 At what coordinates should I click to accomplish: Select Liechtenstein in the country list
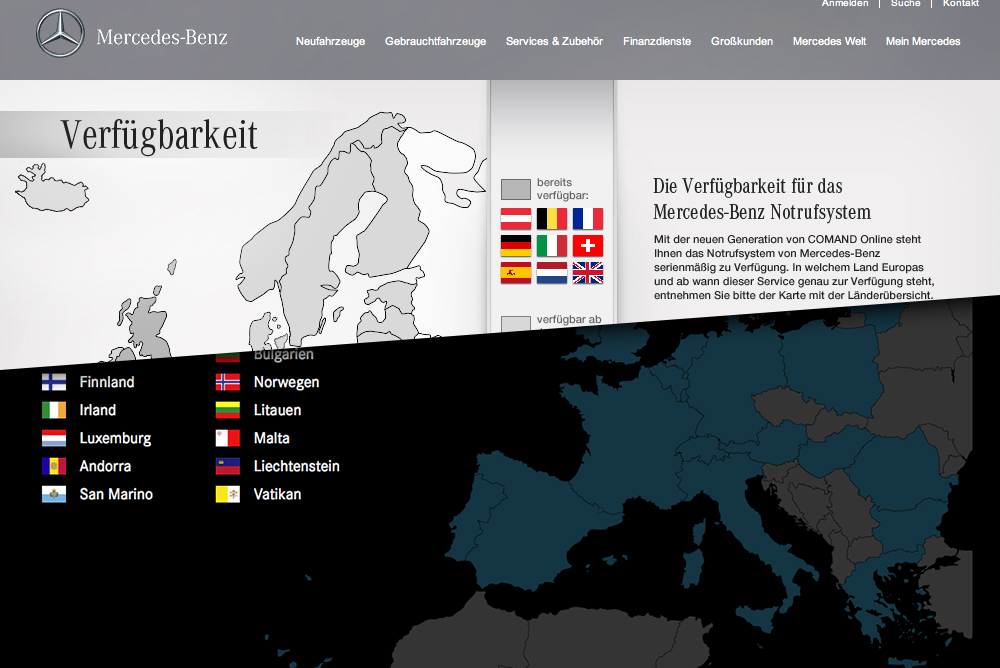(296, 466)
